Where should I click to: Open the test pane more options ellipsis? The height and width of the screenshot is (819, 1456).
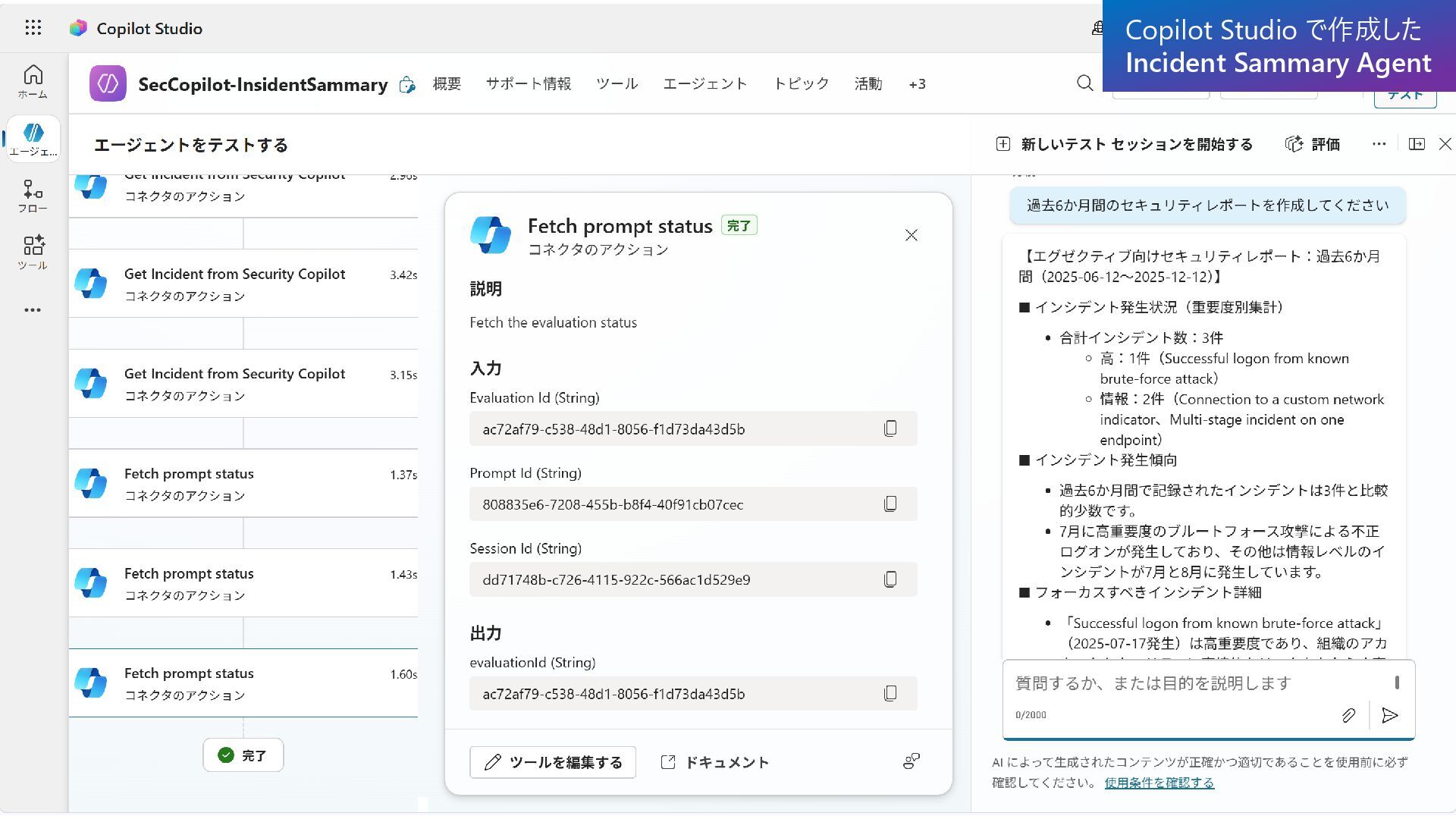1379,144
